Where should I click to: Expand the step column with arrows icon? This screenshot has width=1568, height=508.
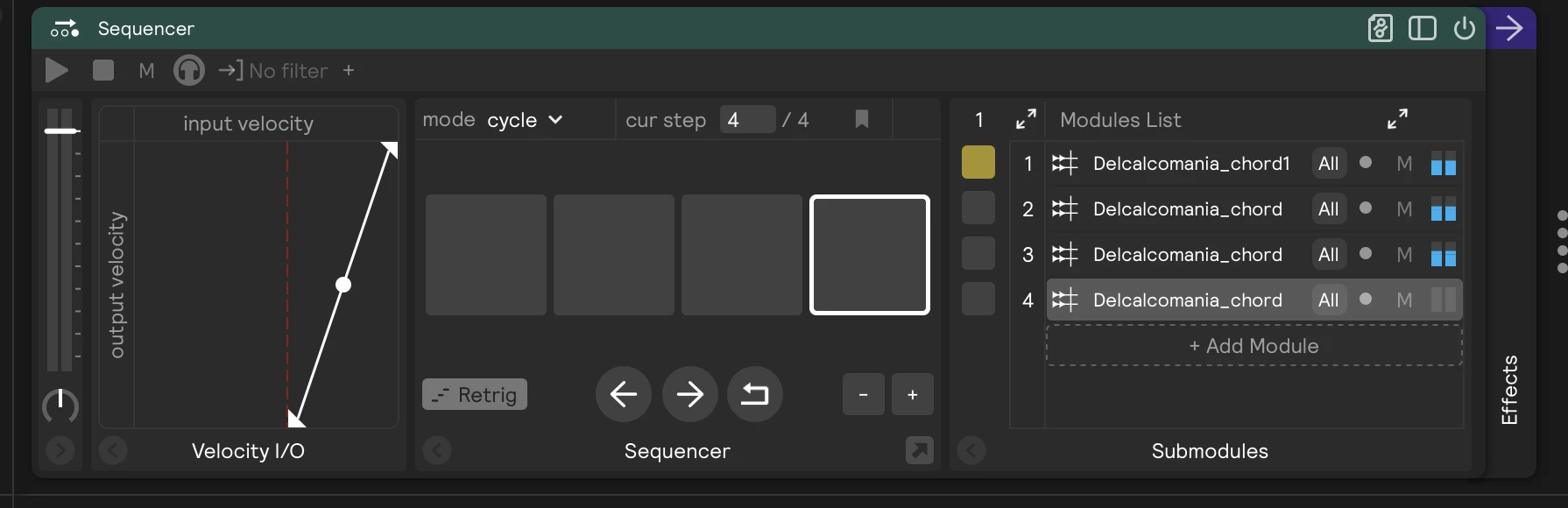click(1026, 119)
